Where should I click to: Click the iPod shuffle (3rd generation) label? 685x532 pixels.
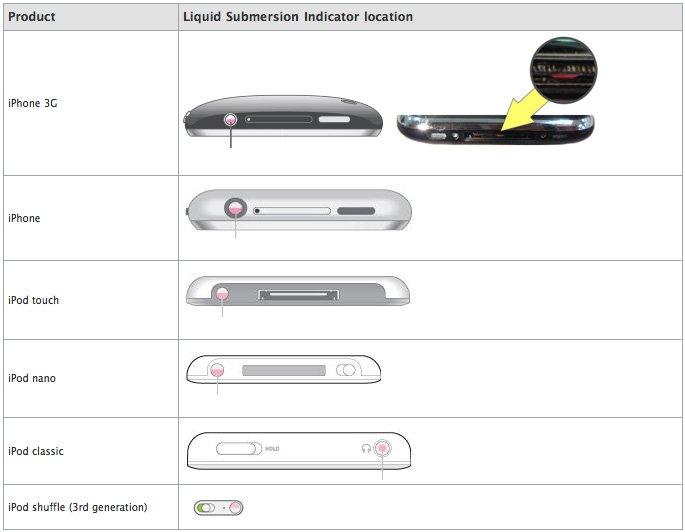[x=78, y=507]
